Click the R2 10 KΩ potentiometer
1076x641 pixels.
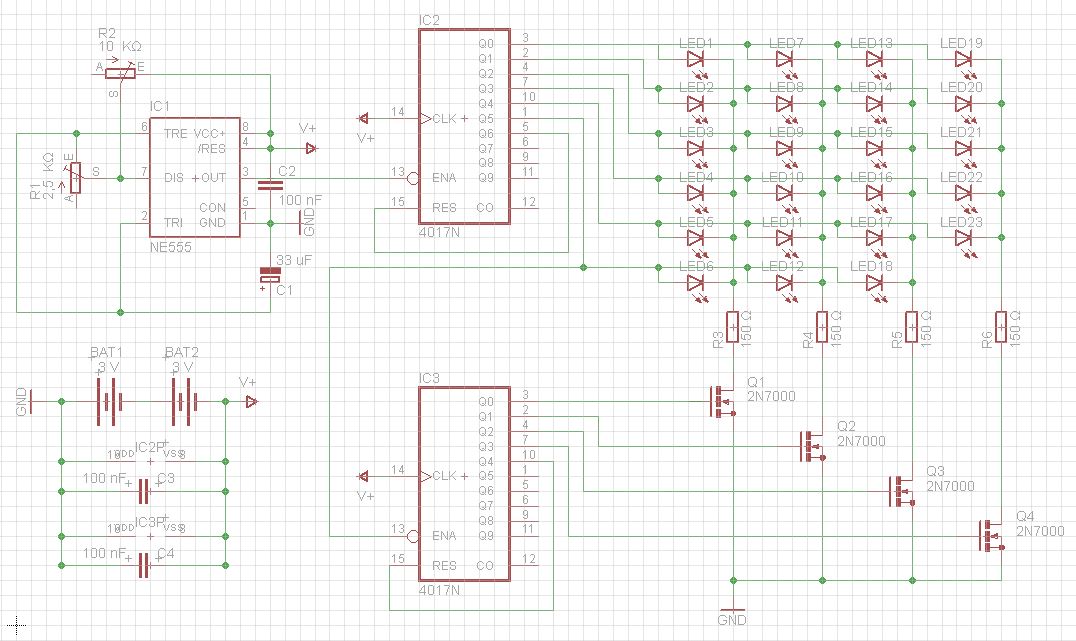point(120,71)
